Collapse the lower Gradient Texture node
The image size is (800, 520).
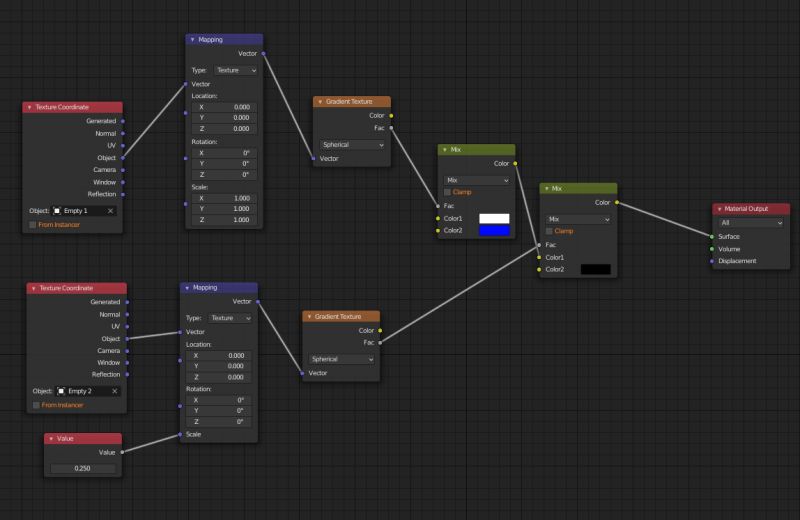(309, 316)
